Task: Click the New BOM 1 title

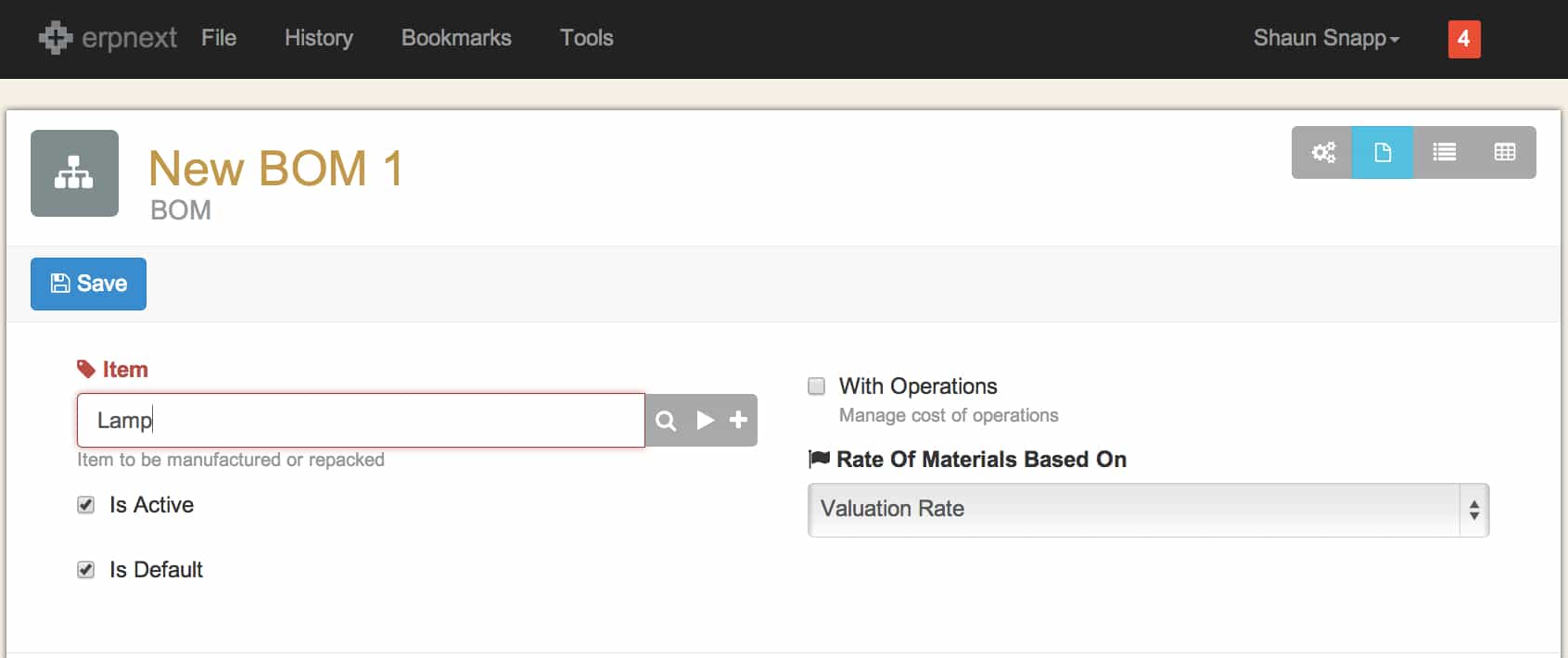Action: coord(275,169)
